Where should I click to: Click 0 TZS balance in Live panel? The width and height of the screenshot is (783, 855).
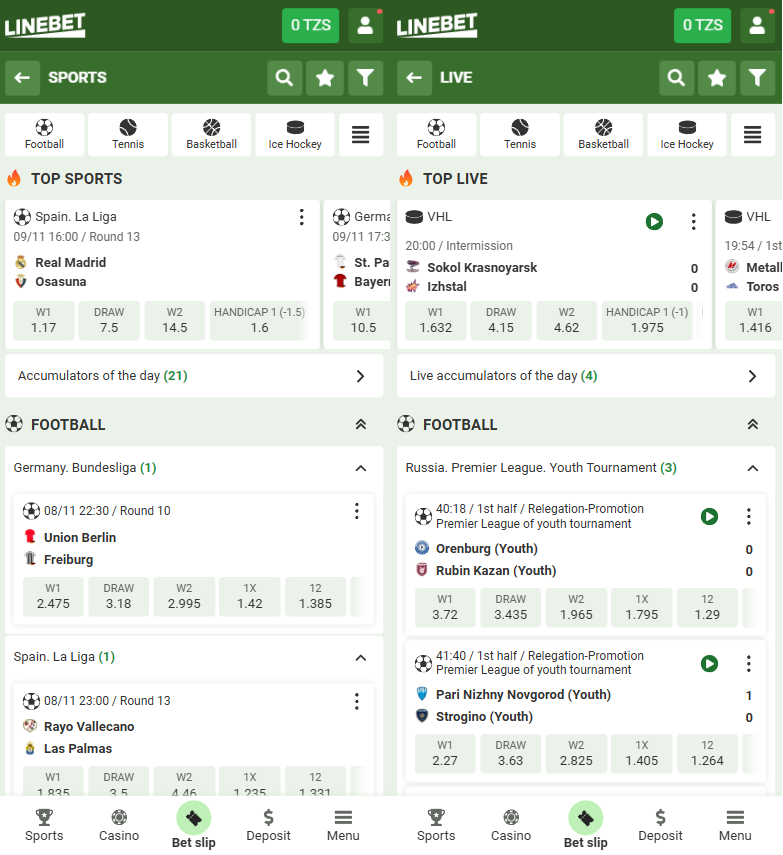(702, 26)
